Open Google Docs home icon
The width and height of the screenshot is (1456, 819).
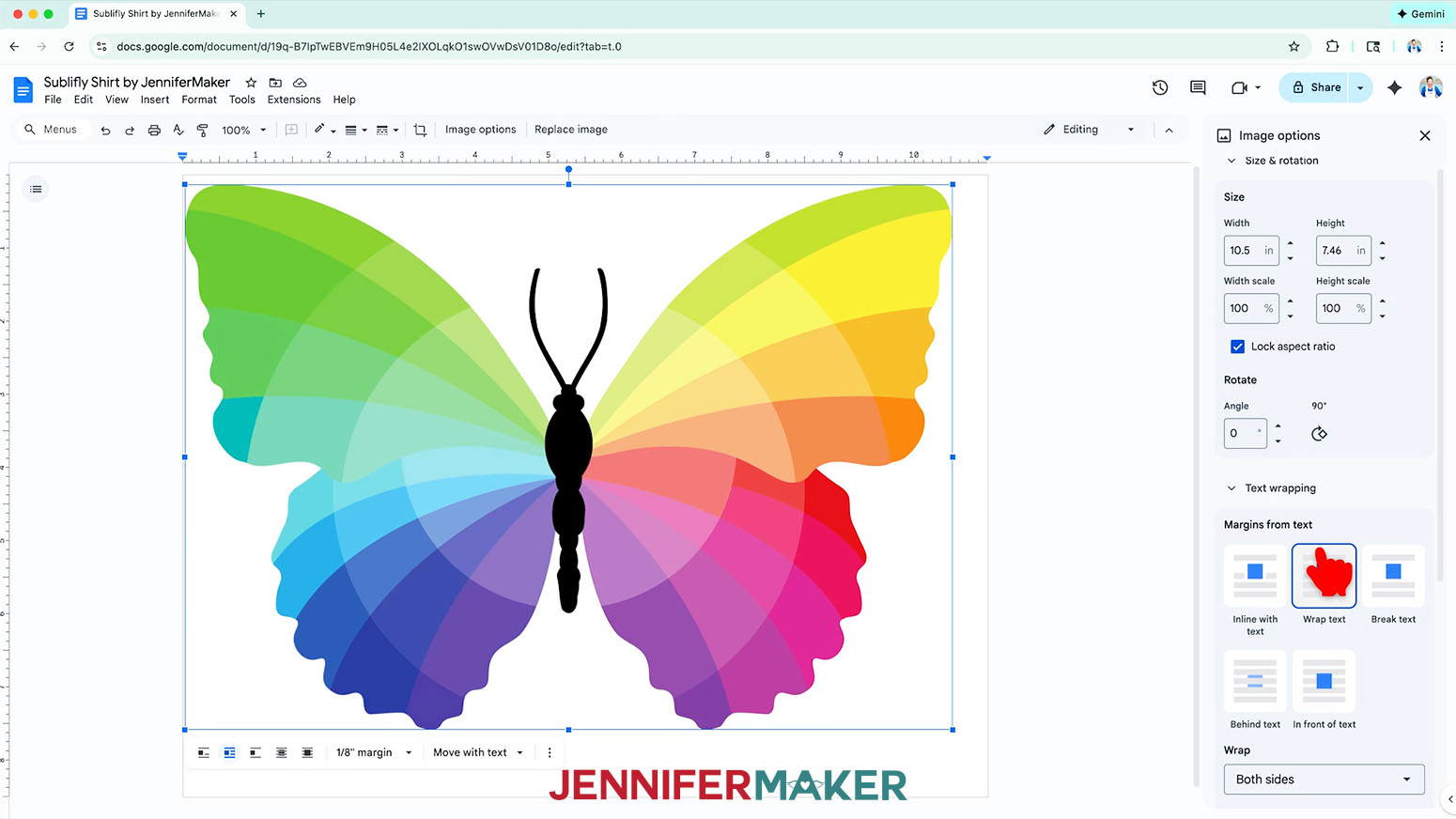23,90
